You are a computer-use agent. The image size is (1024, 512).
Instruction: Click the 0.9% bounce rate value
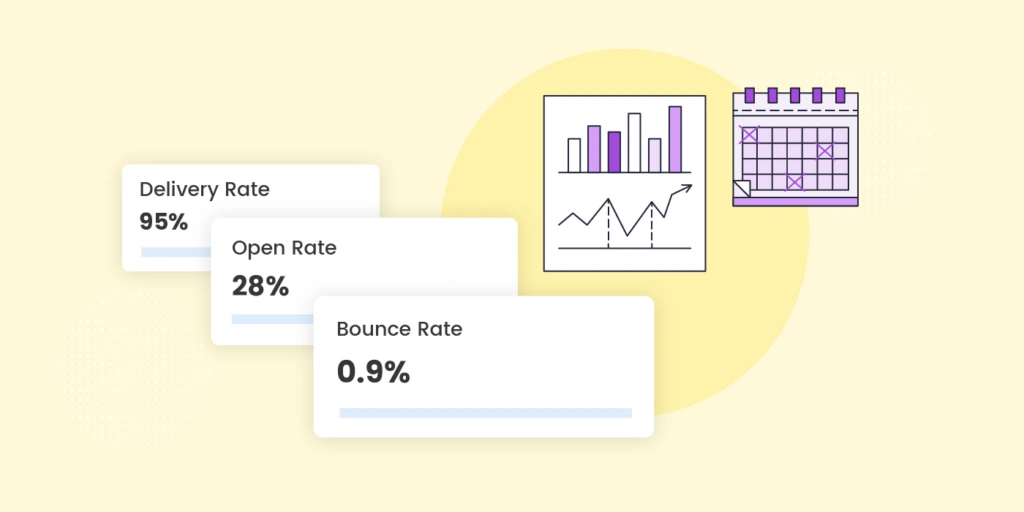(x=373, y=373)
